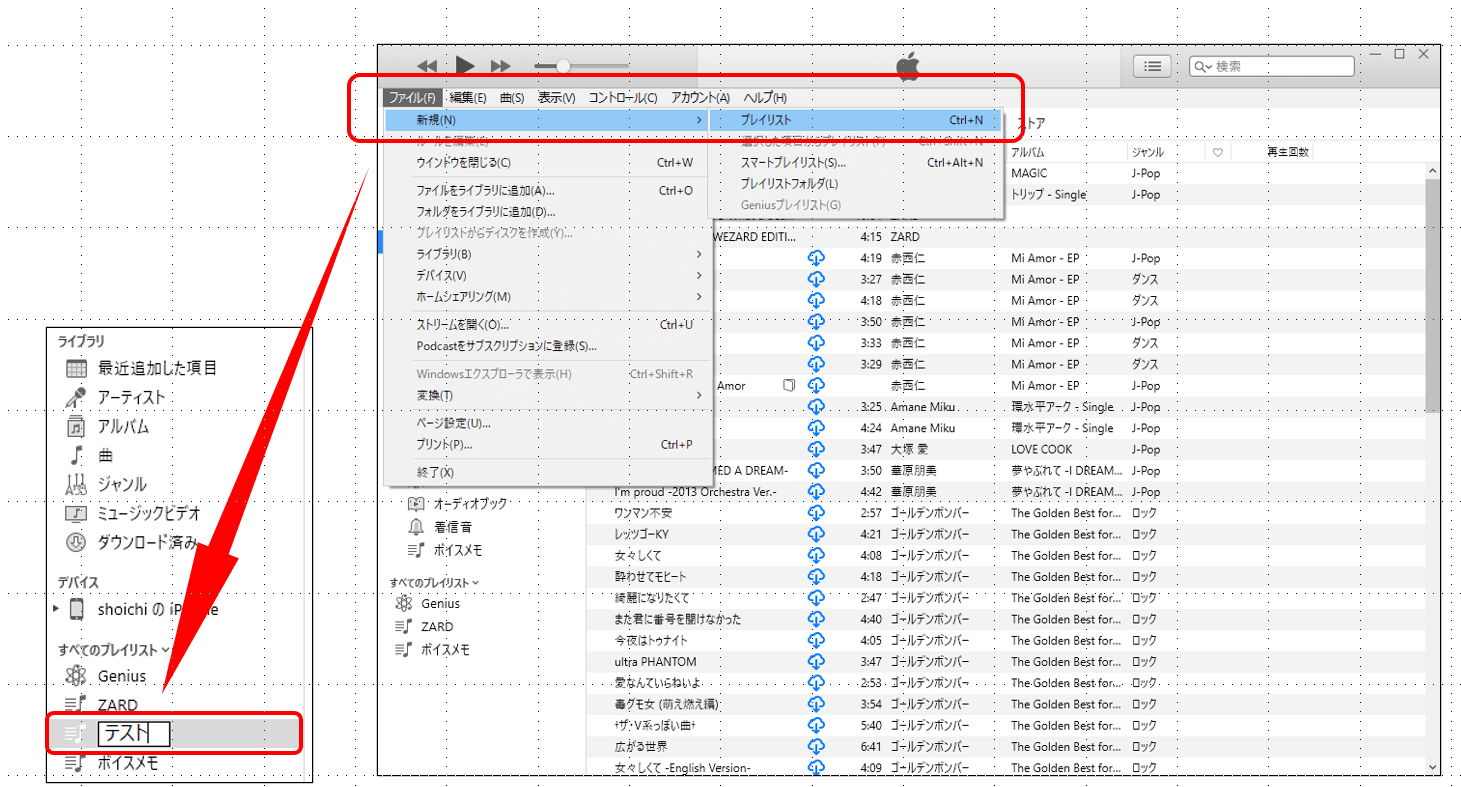Open the ホームシェアリング(M) submenu
1461x787 pixels.
[x=548, y=297]
